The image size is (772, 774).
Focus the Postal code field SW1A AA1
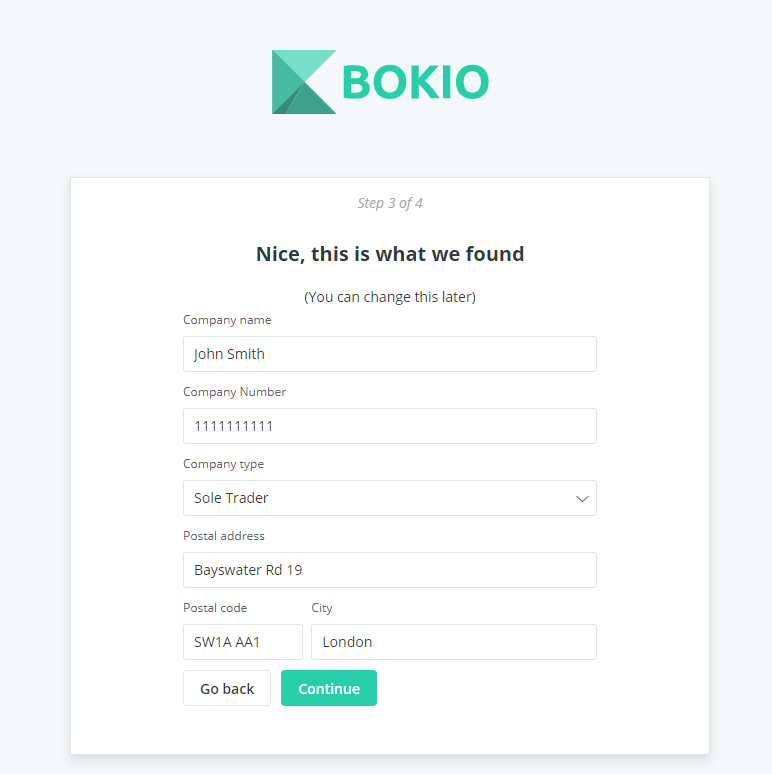pos(243,642)
